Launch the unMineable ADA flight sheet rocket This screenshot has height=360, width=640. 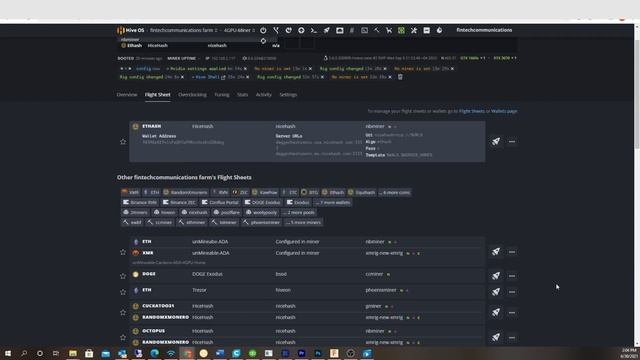496,251
